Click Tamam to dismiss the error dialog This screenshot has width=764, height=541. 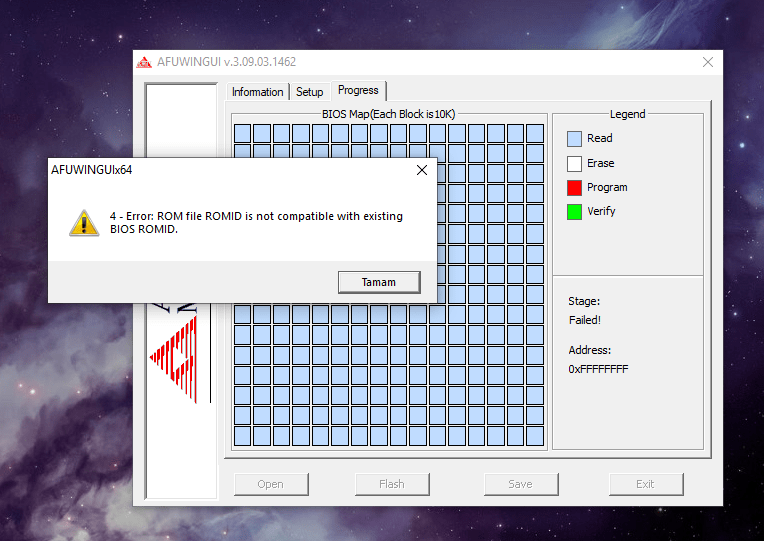pos(379,282)
